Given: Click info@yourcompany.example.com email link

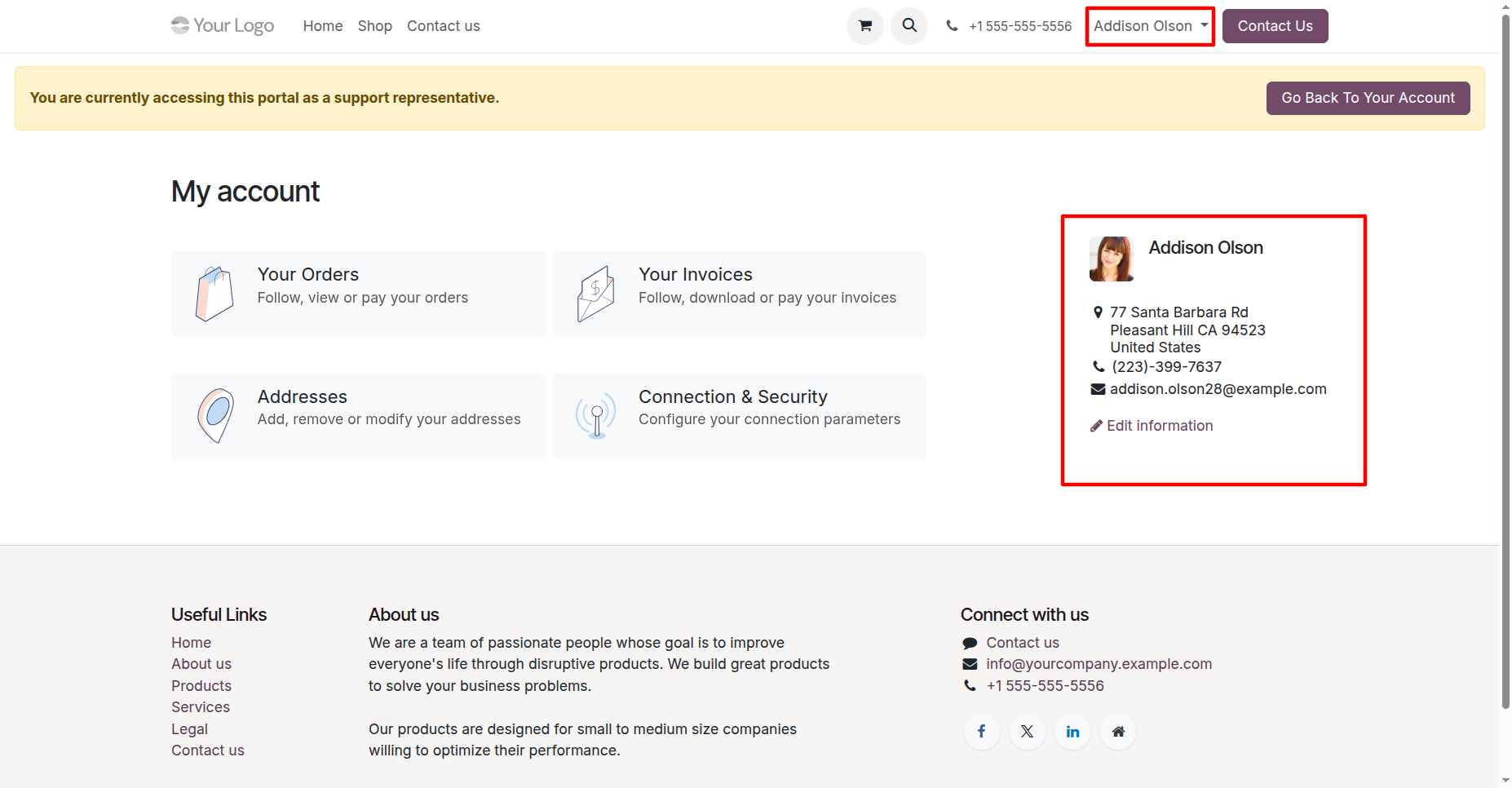Looking at the screenshot, I should point(1099,664).
